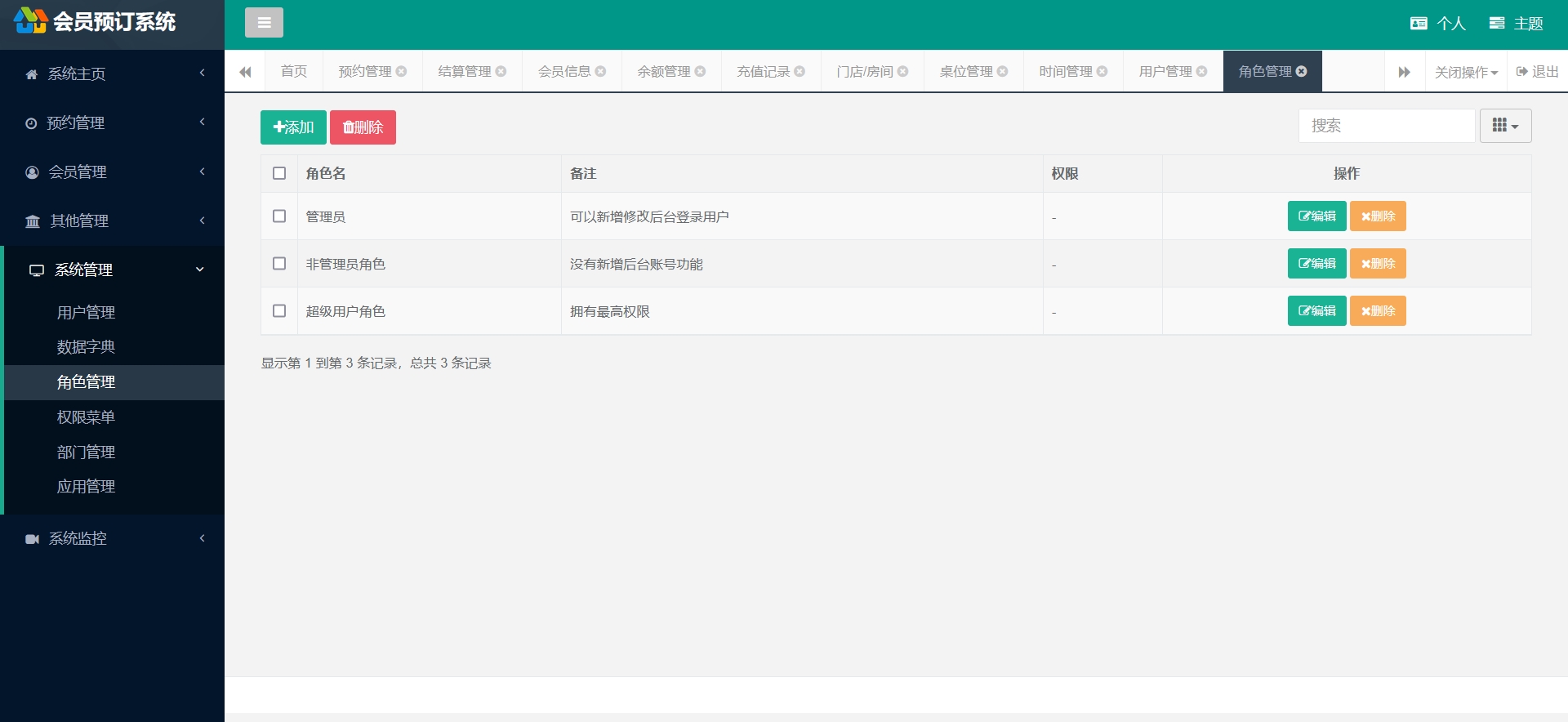Viewport: 1568px width, 722px height.
Task: Expand the 预约管理 sidebar menu
Action: click(112, 123)
